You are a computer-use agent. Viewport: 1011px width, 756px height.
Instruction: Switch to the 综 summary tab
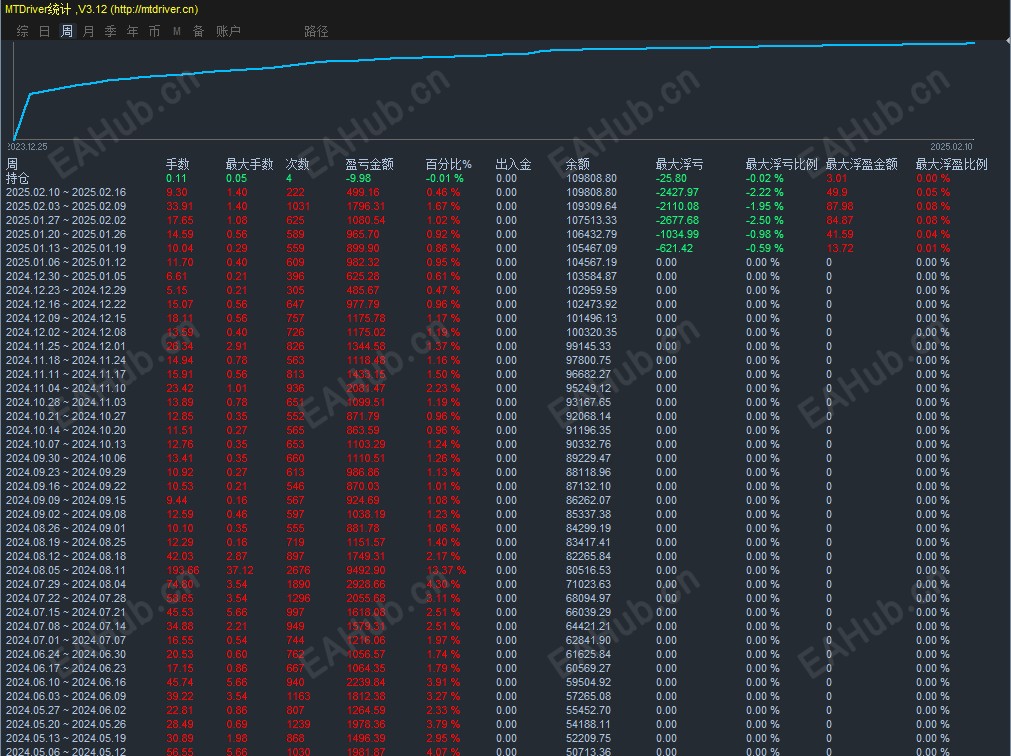[x=23, y=31]
